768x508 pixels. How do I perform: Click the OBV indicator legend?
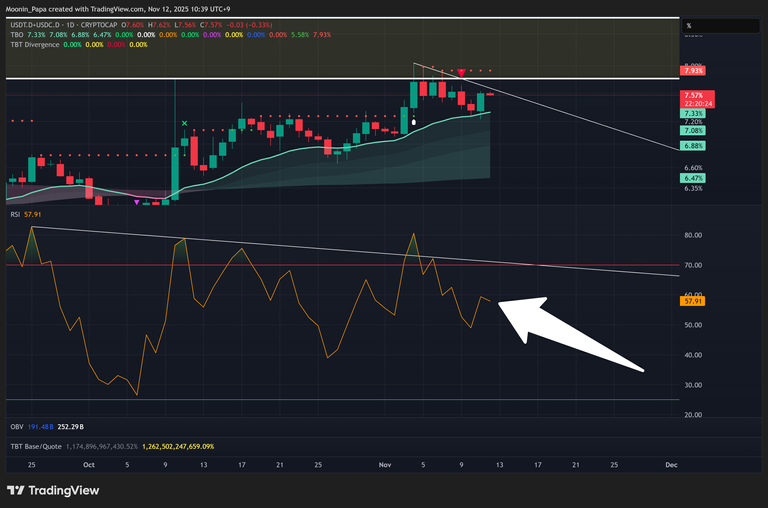coord(17,427)
